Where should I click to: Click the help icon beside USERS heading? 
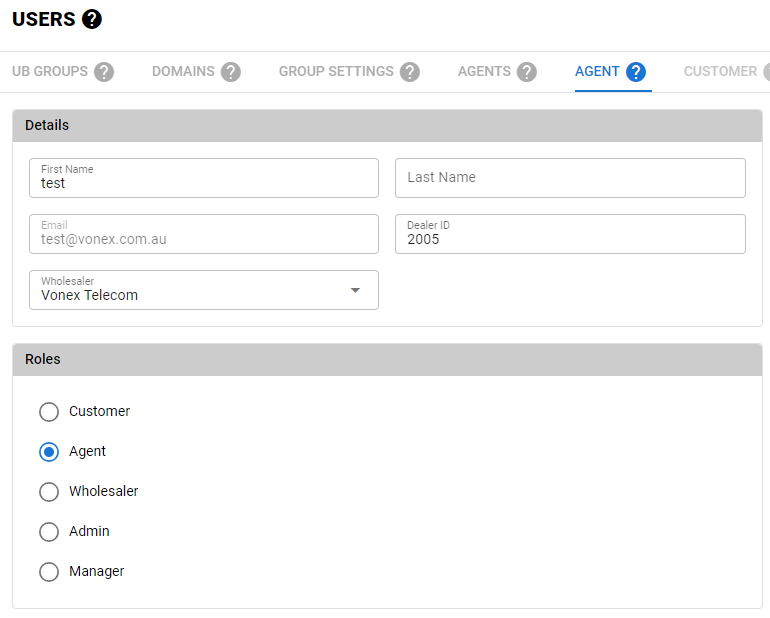(x=92, y=19)
